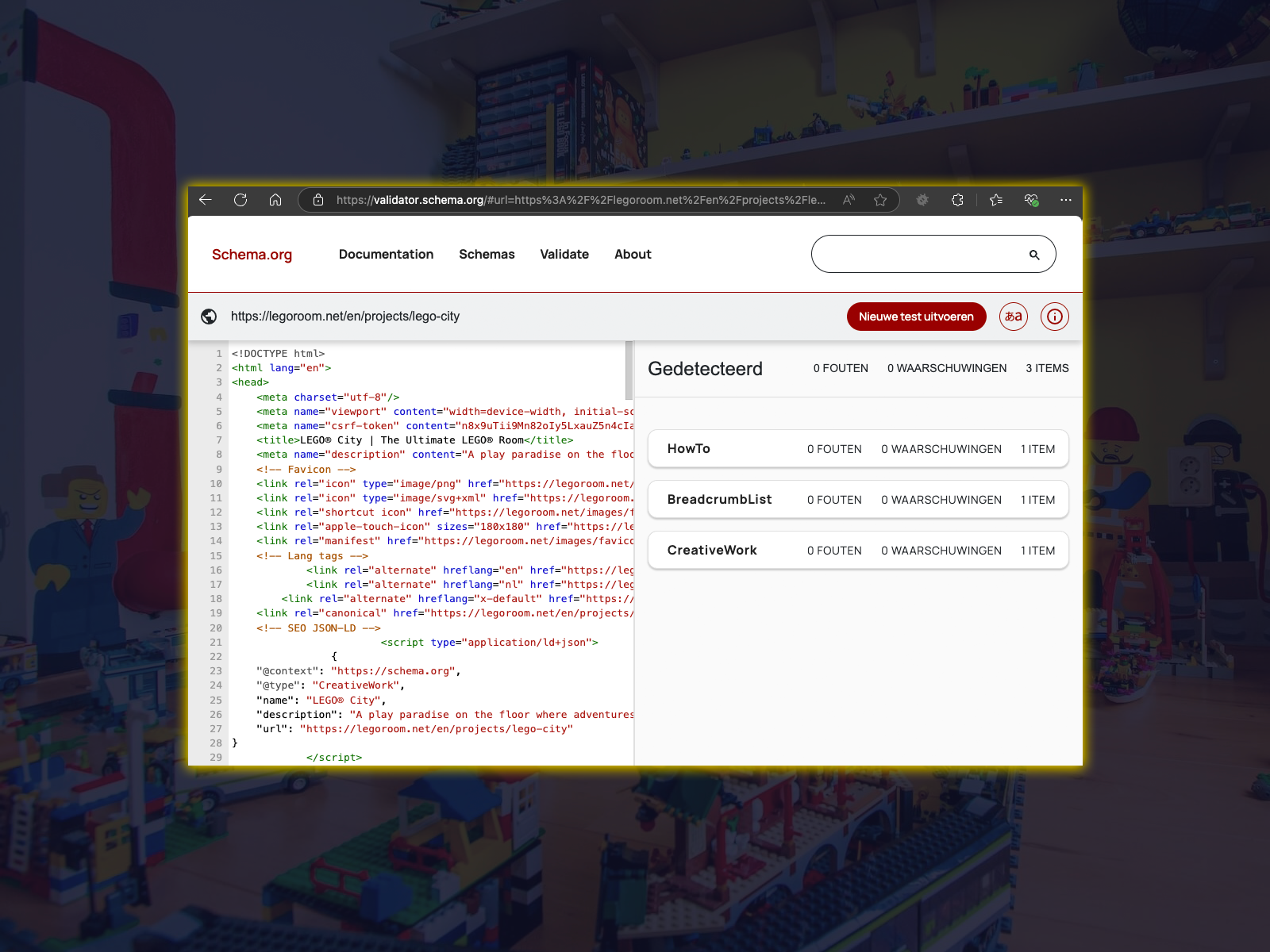Open the gear extension icon in toolbar

[x=922, y=200]
